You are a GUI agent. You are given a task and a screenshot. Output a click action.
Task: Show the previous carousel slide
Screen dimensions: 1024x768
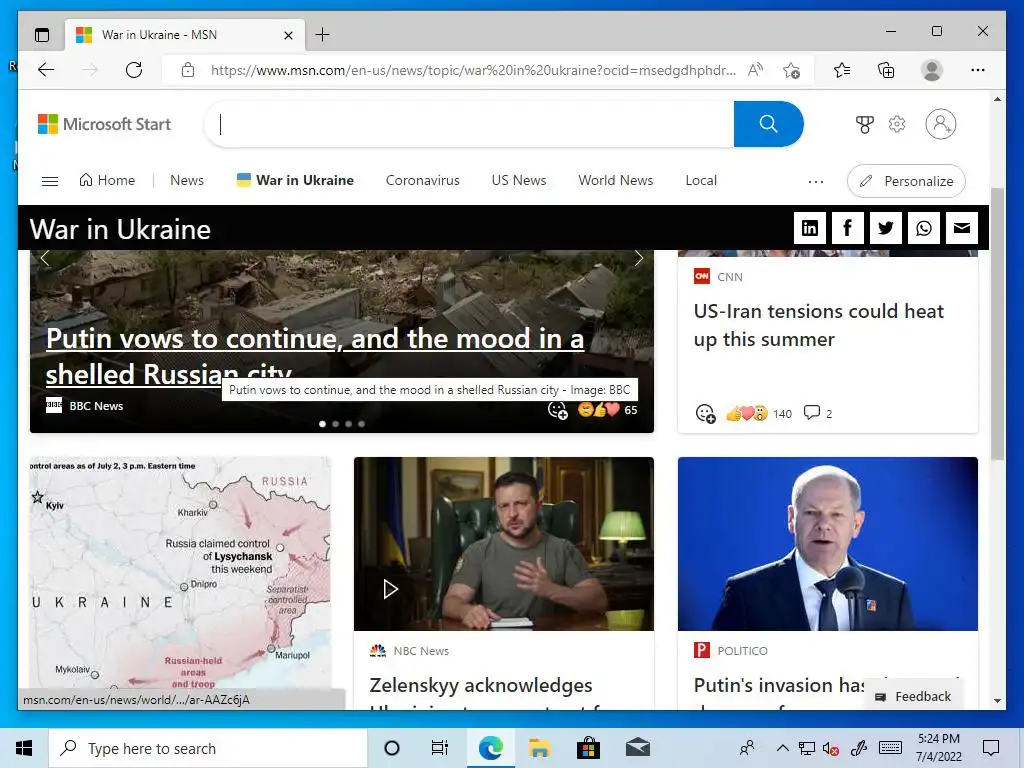coord(44,258)
